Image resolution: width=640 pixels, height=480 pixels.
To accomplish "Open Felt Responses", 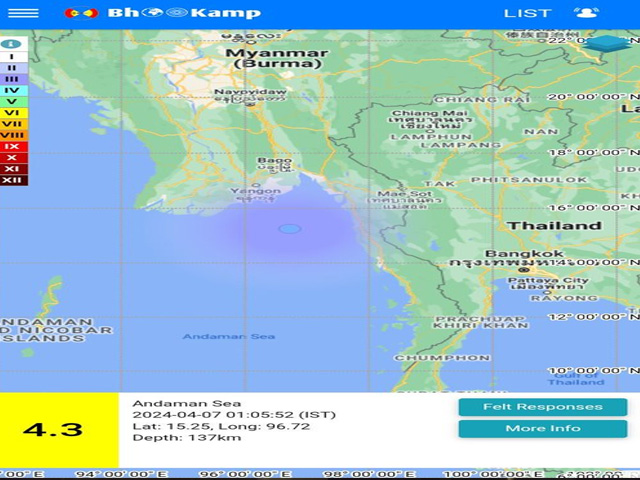I will coord(542,407).
